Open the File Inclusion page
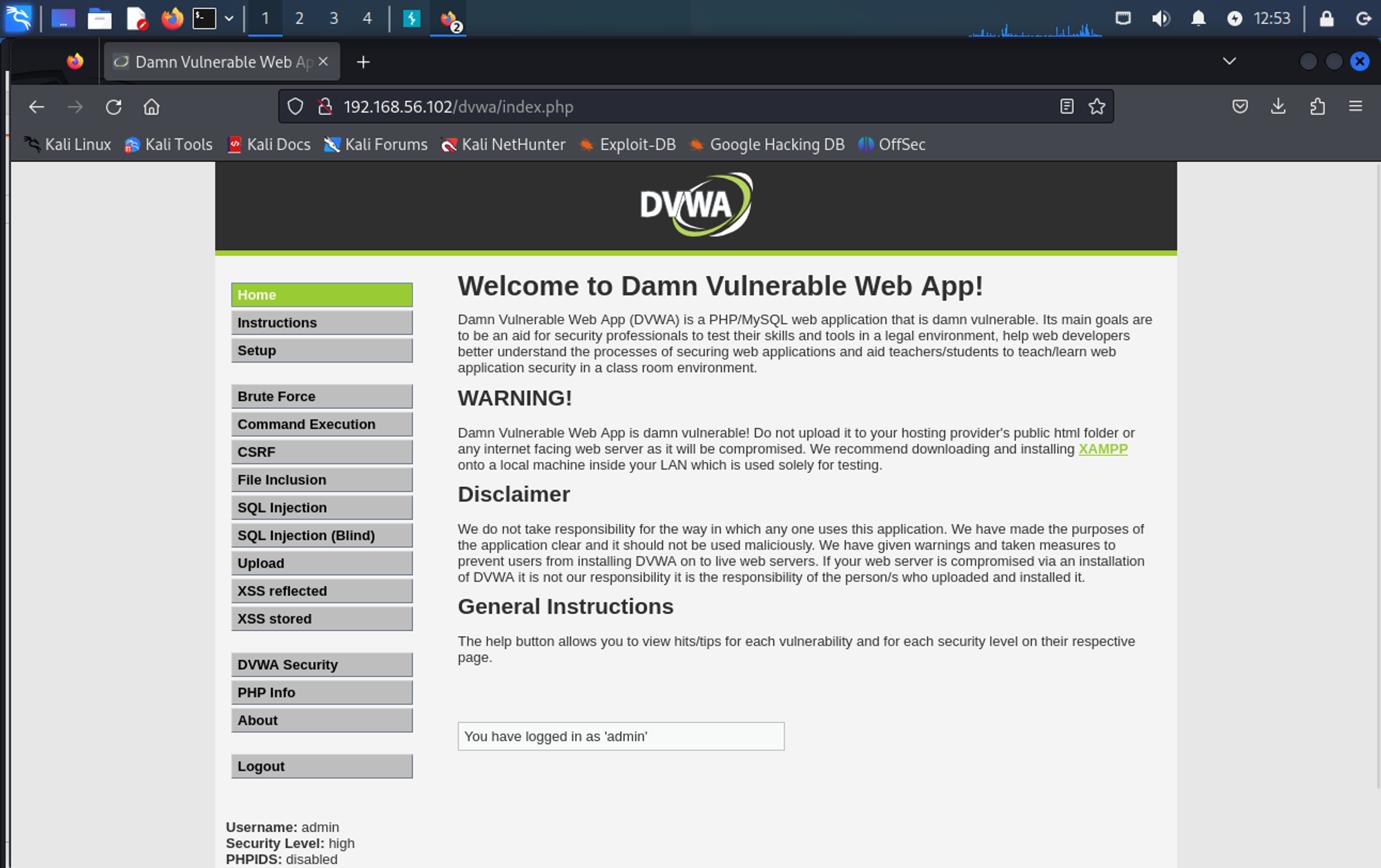Screen dimensions: 1381x868 click(x=322, y=480)
